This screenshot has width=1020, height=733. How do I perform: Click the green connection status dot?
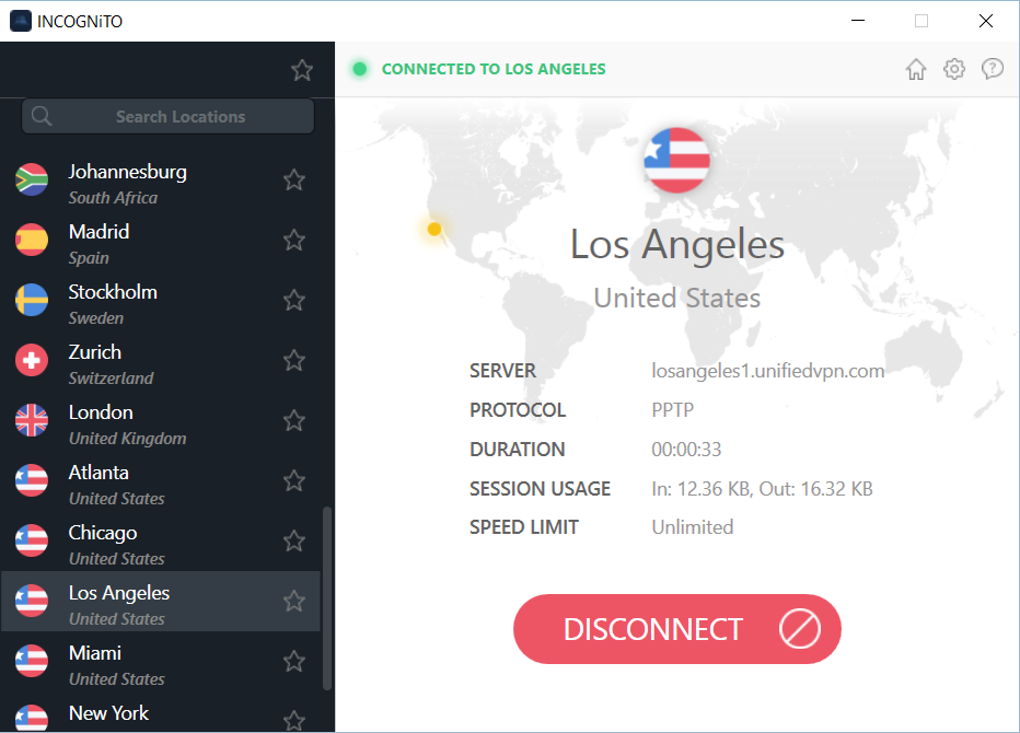click(359, 69)
